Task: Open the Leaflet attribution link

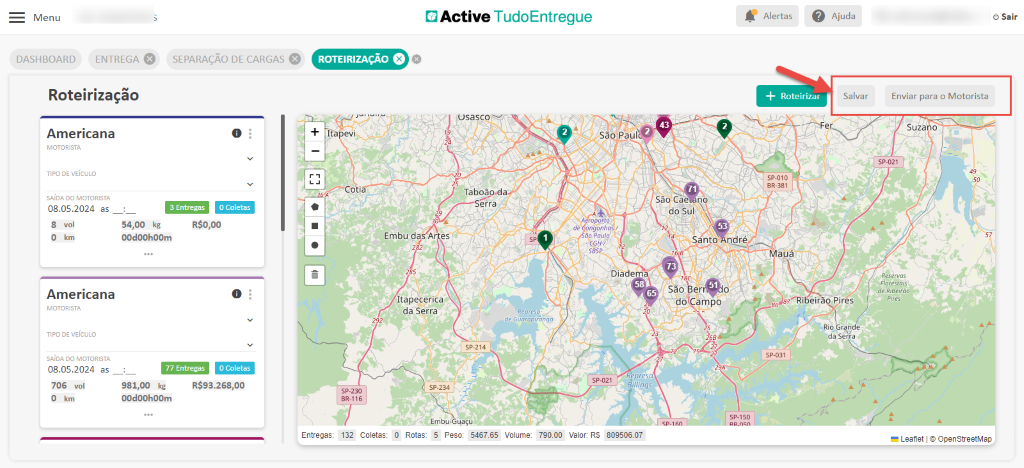Action: 911,439
